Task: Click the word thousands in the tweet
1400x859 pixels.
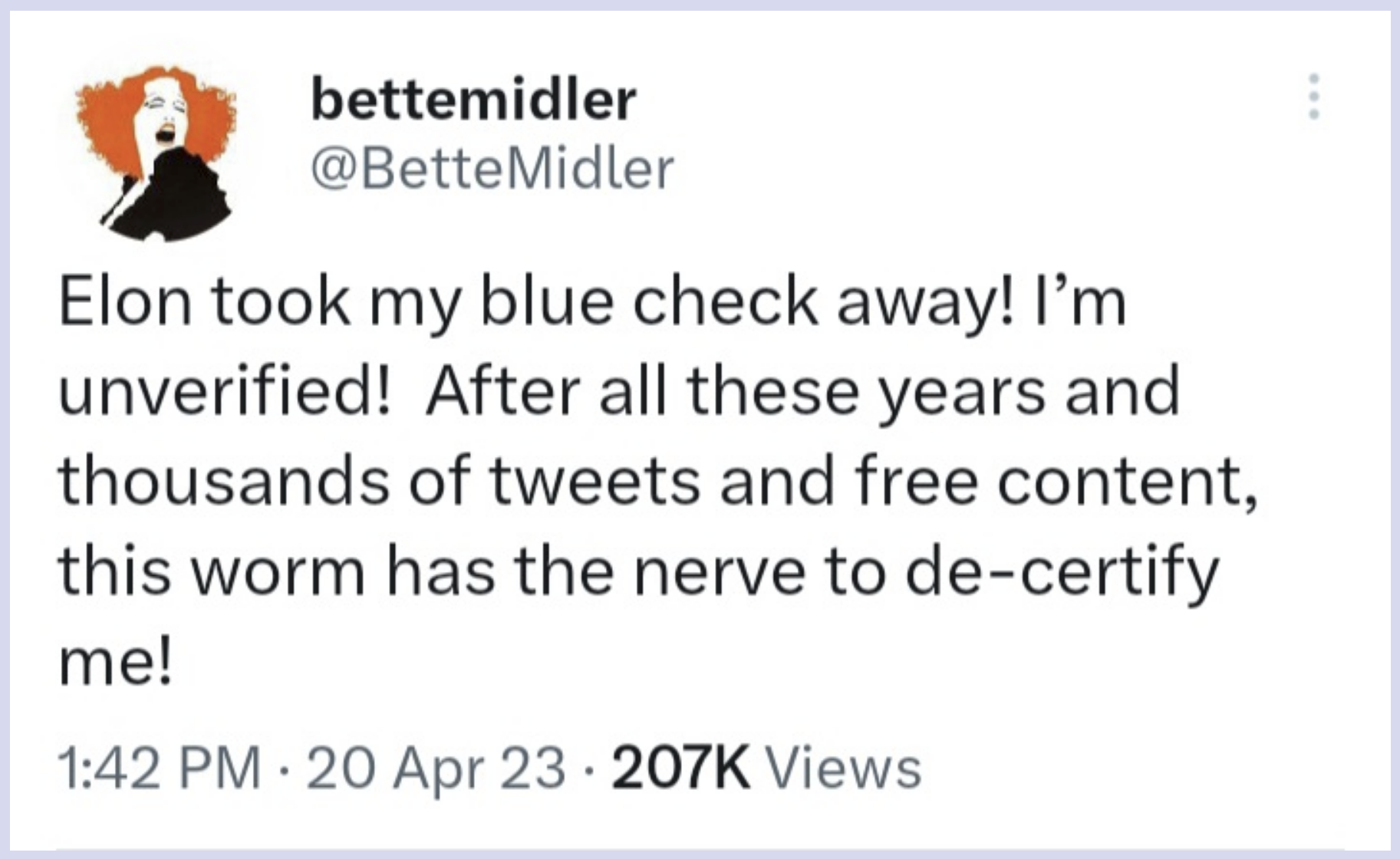Action: [224, 482]
